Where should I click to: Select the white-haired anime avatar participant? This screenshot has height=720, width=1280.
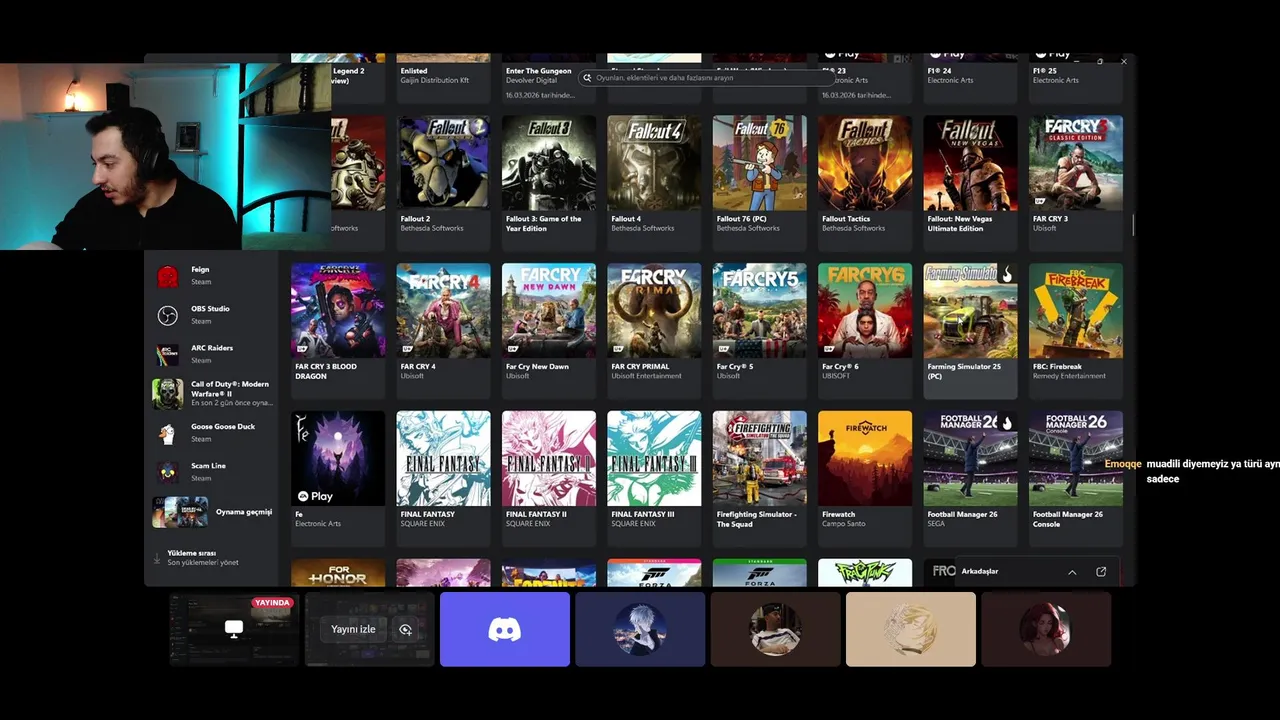640,629
